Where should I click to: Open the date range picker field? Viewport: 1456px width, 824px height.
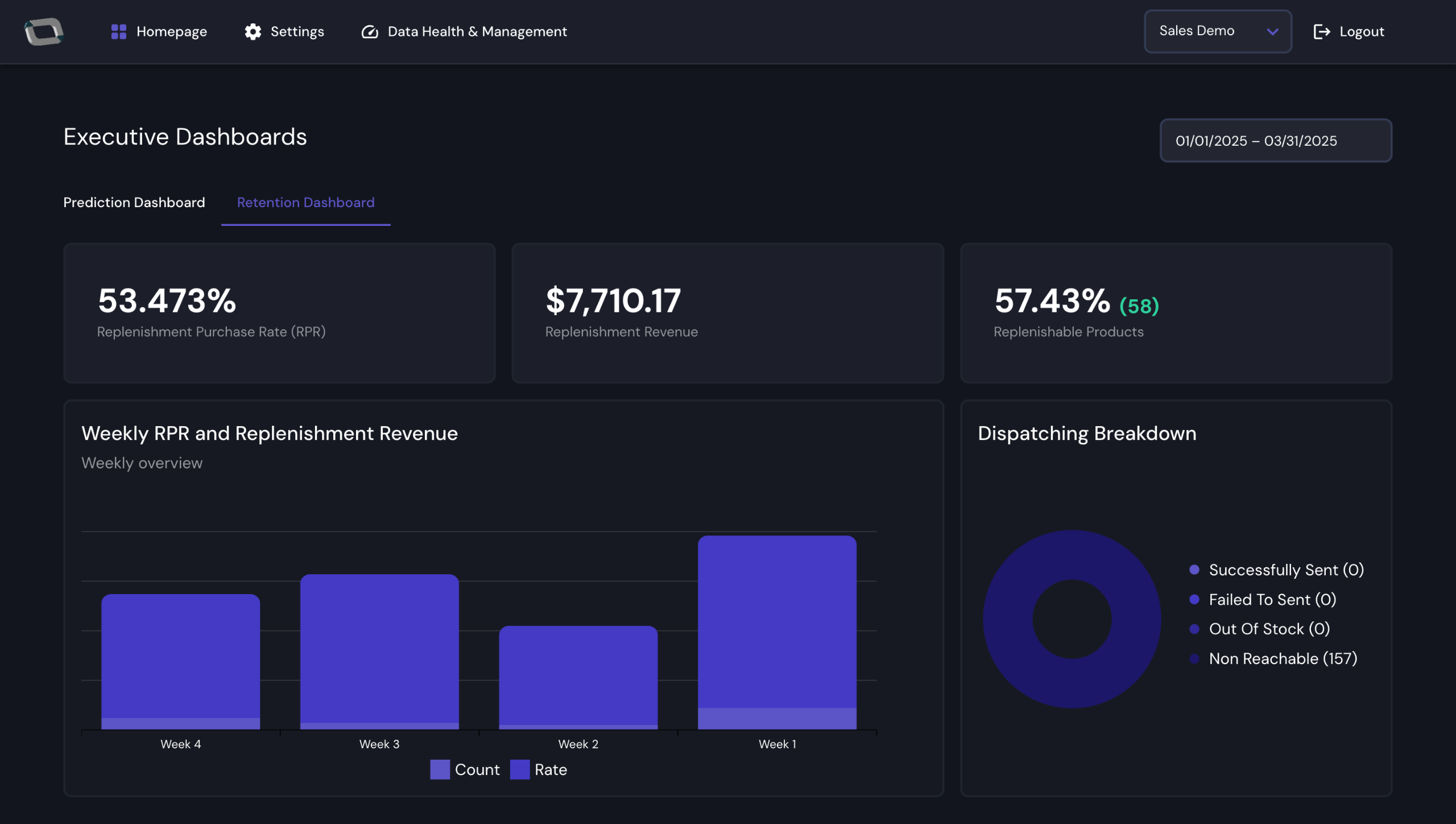[x=1275, y=141]
